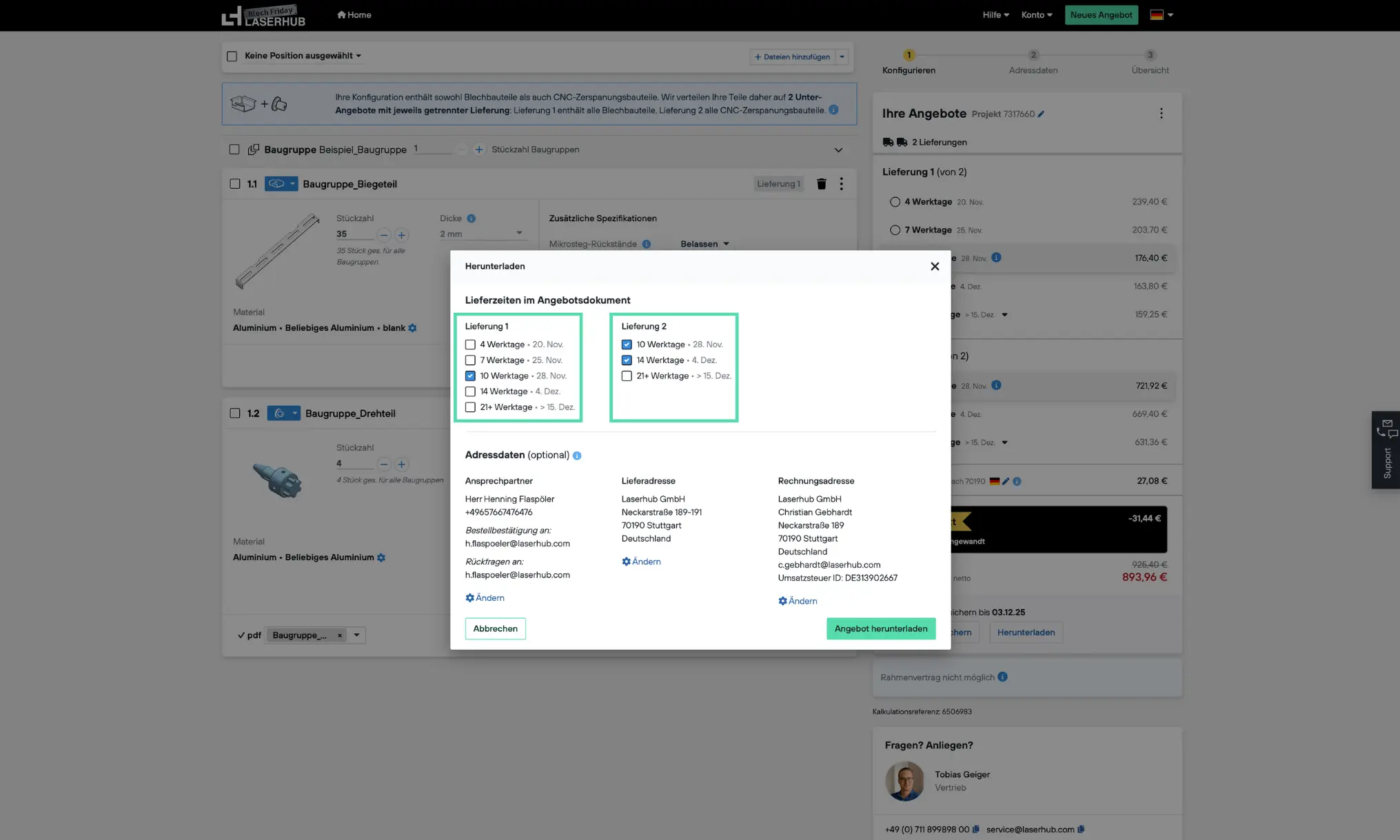The width and height of the screenshot is (1400, 840).
Task: Open the language flag dropdown
Action: tap(1161, 15)
